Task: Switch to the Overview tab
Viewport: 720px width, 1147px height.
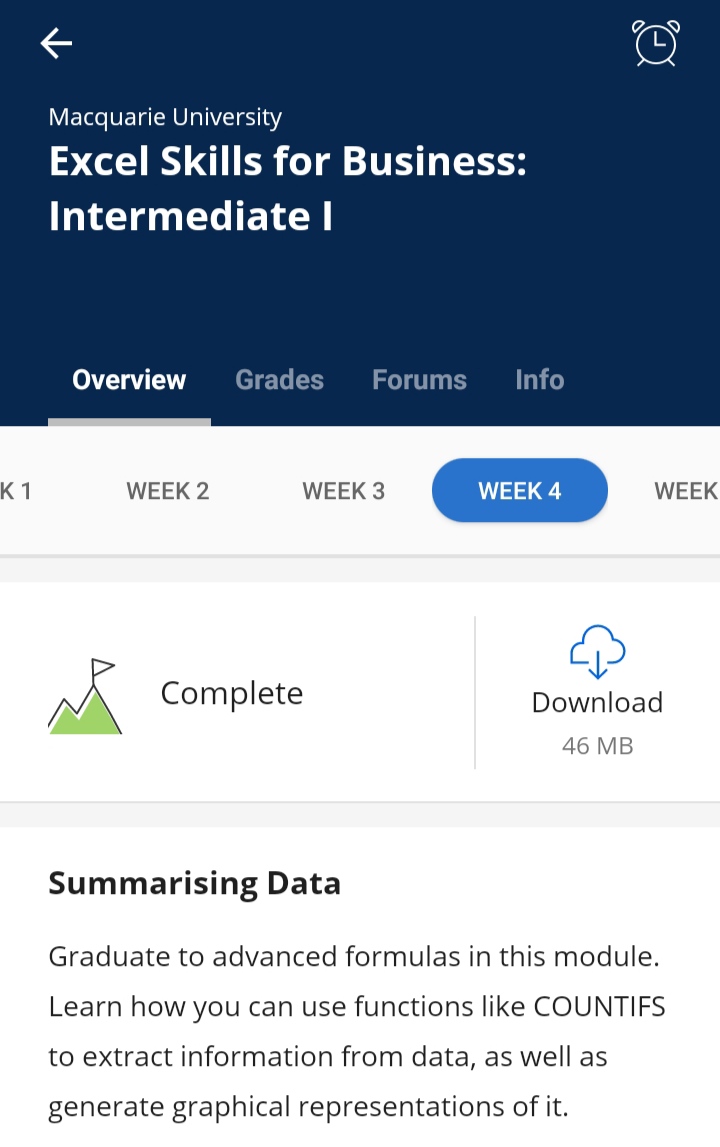Action: [129, 380]
